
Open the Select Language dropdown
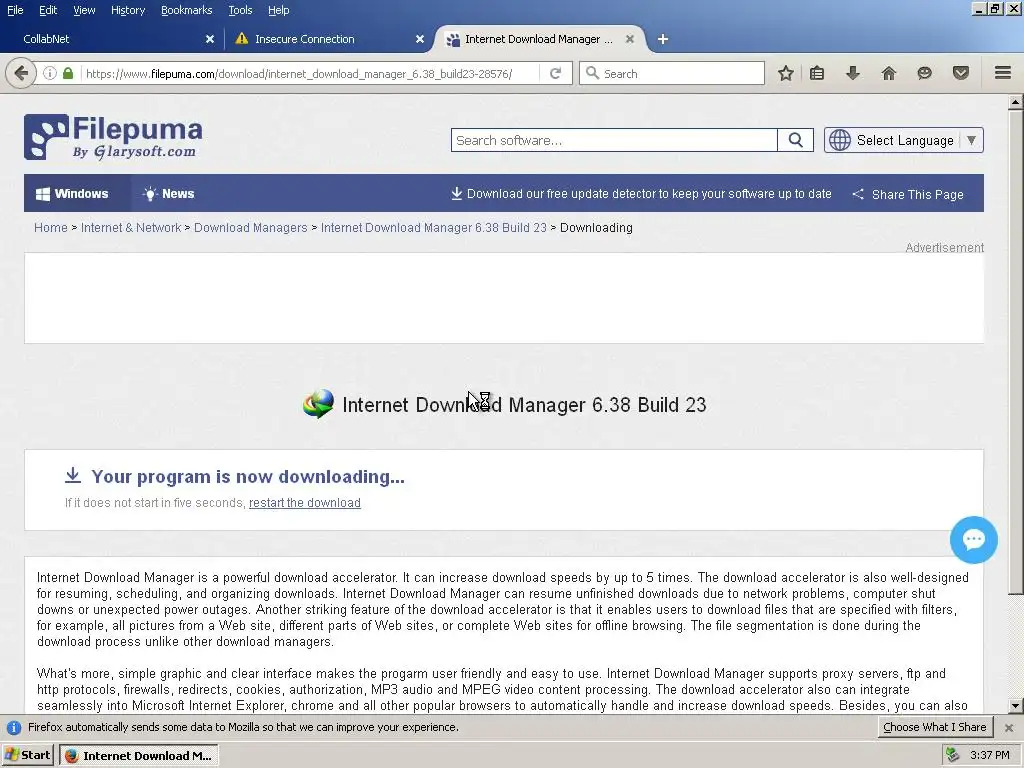[x=904, y=140]
